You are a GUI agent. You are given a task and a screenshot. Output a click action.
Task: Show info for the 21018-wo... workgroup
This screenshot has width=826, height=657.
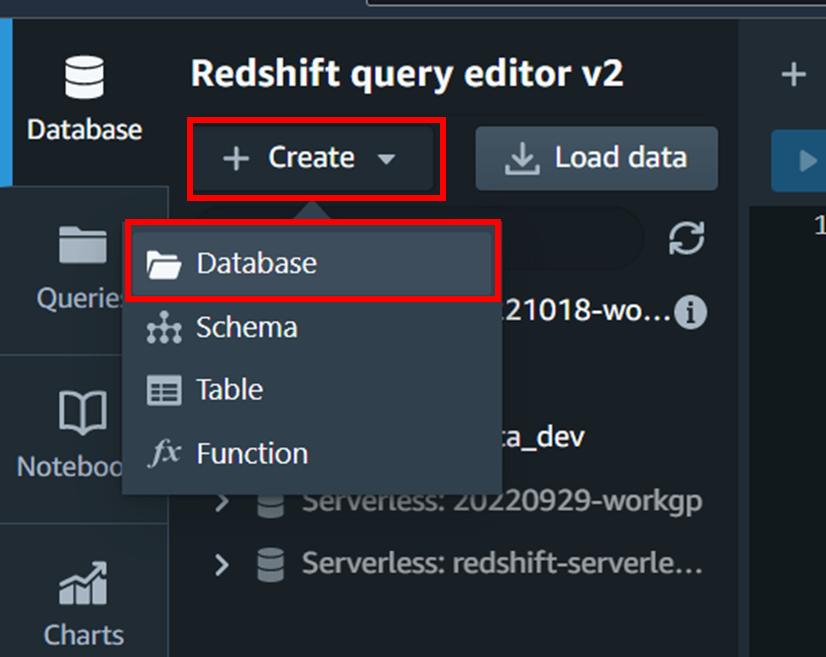[x=691, y=311]
